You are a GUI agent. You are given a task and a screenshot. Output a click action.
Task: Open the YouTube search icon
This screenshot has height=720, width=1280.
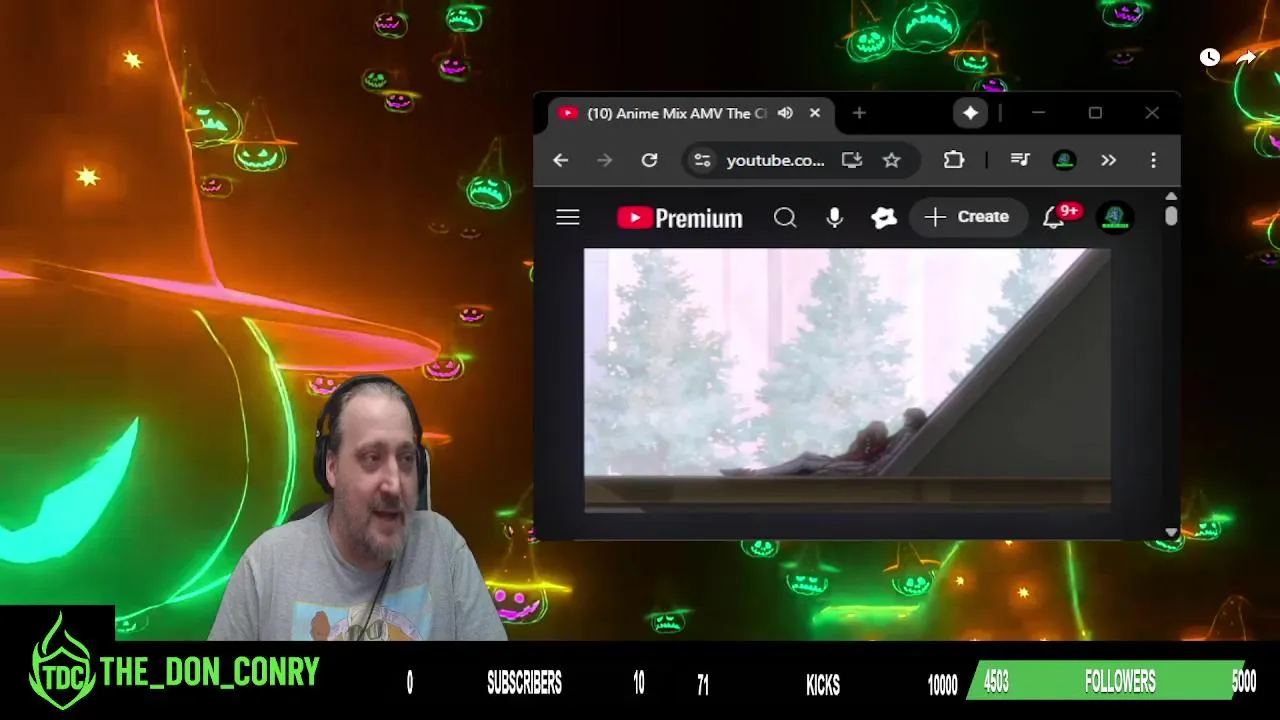(785, 217)
